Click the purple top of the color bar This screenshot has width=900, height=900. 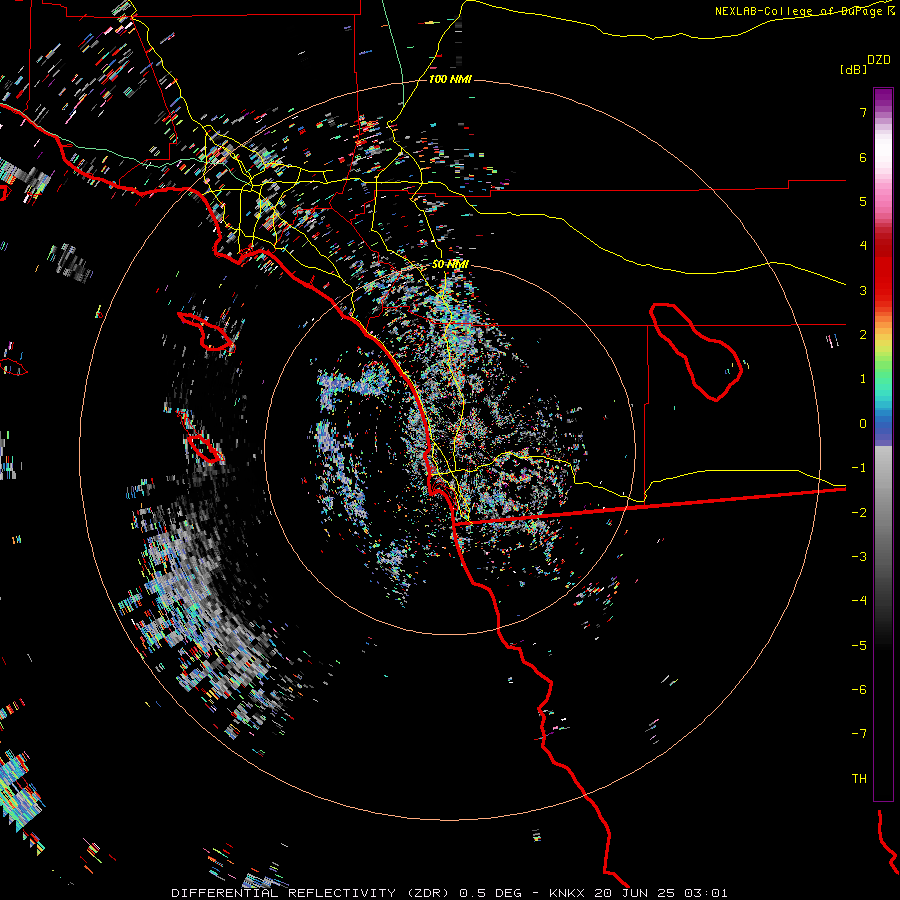click(x=883, y=98)
